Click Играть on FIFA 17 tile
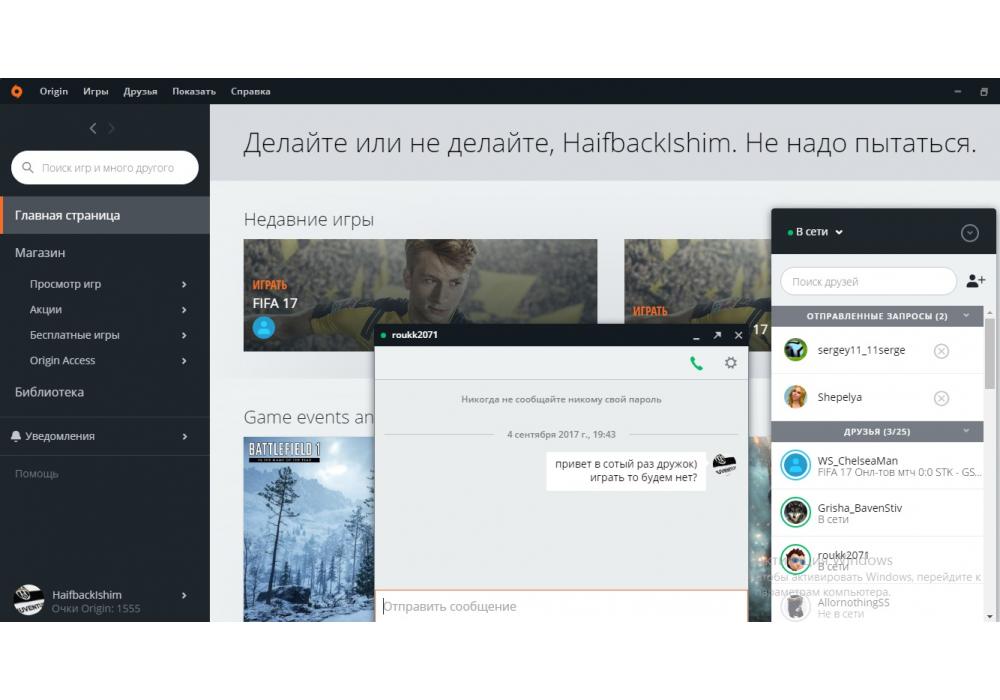1000x700 pixels. click(x=270, y=285)
